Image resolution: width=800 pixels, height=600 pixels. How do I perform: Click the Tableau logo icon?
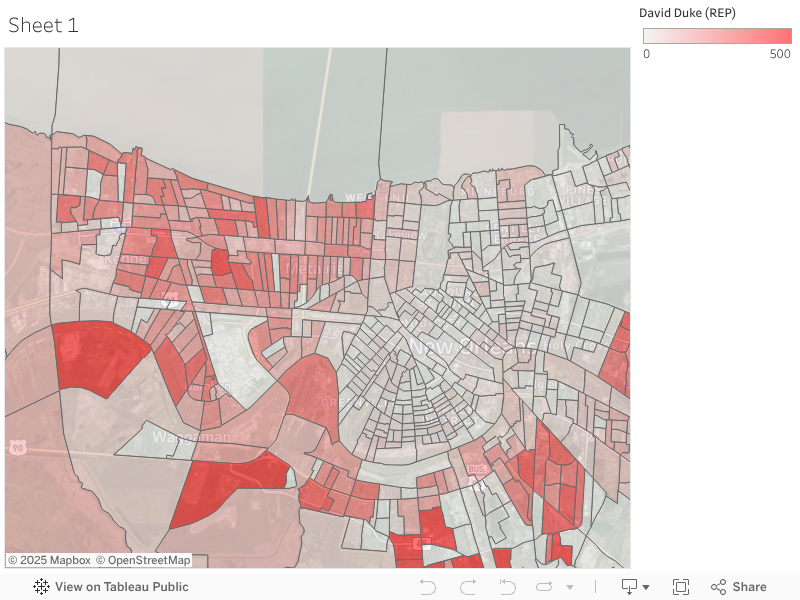coord(41,587)
